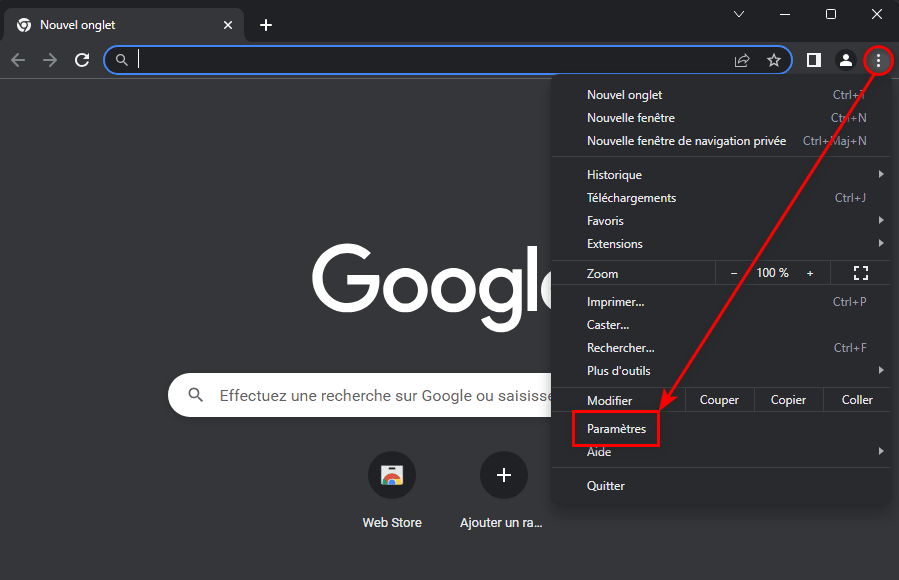
Task: Choose Caster... in the menu
Action: [721, 324]
